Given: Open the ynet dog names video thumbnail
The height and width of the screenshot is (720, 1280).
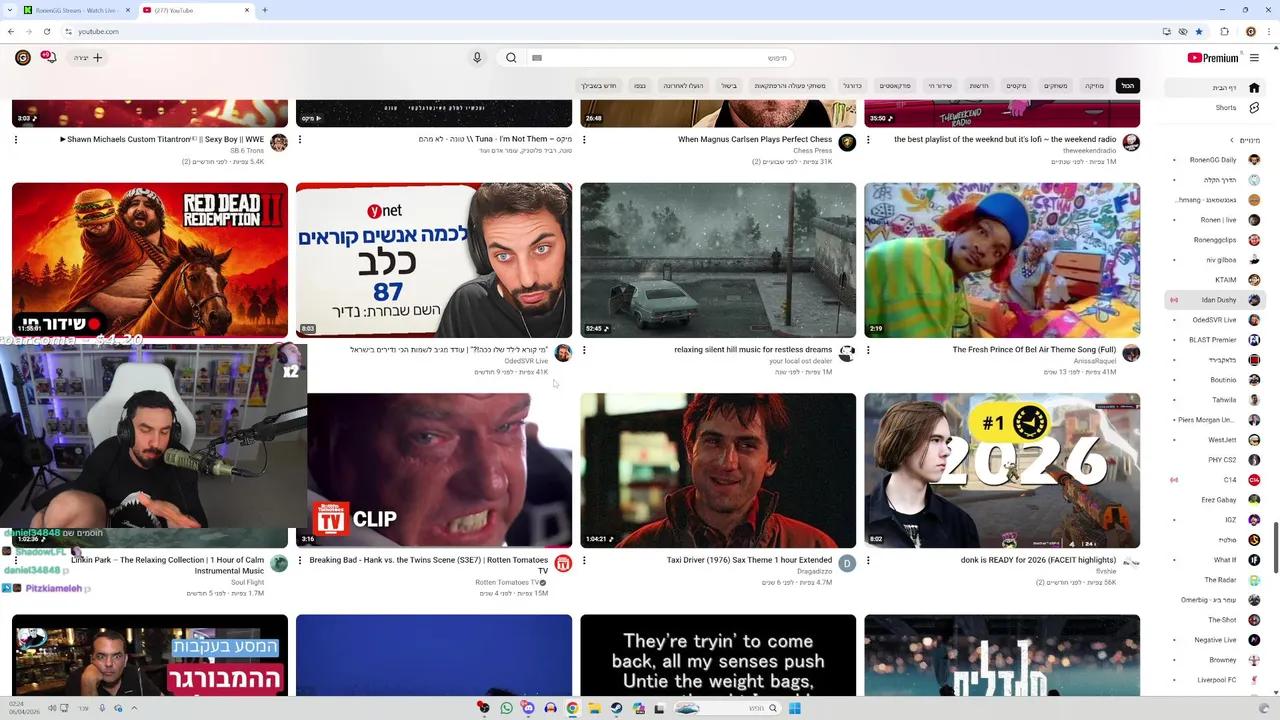Looking at the screenshot, I should [434, 260].
